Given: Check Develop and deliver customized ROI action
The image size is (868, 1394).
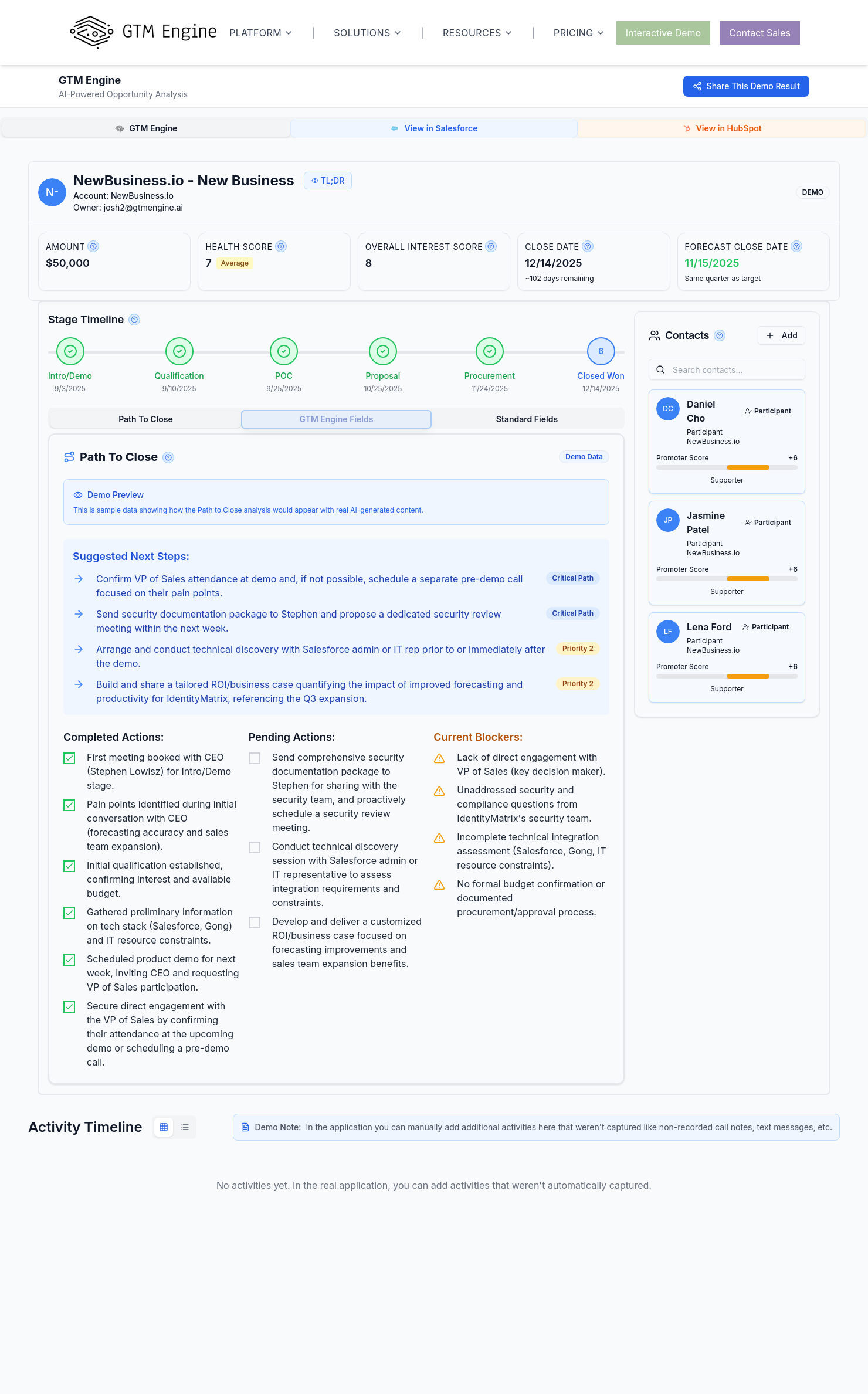Looking at the screenshot, I should pos(255,922).
